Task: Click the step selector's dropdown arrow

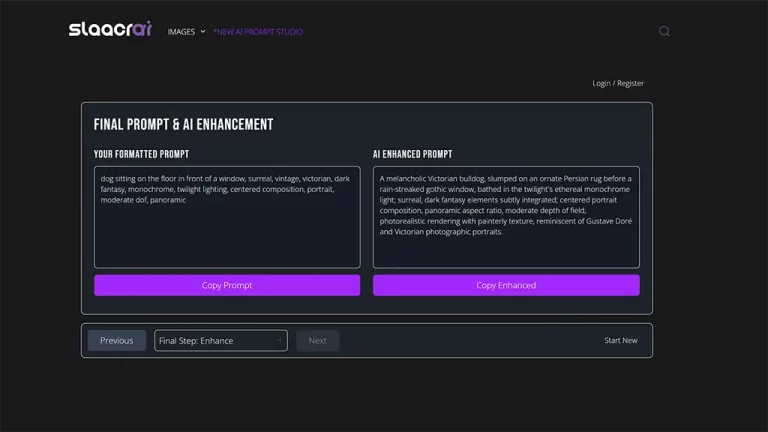Action: coord(279,340)
